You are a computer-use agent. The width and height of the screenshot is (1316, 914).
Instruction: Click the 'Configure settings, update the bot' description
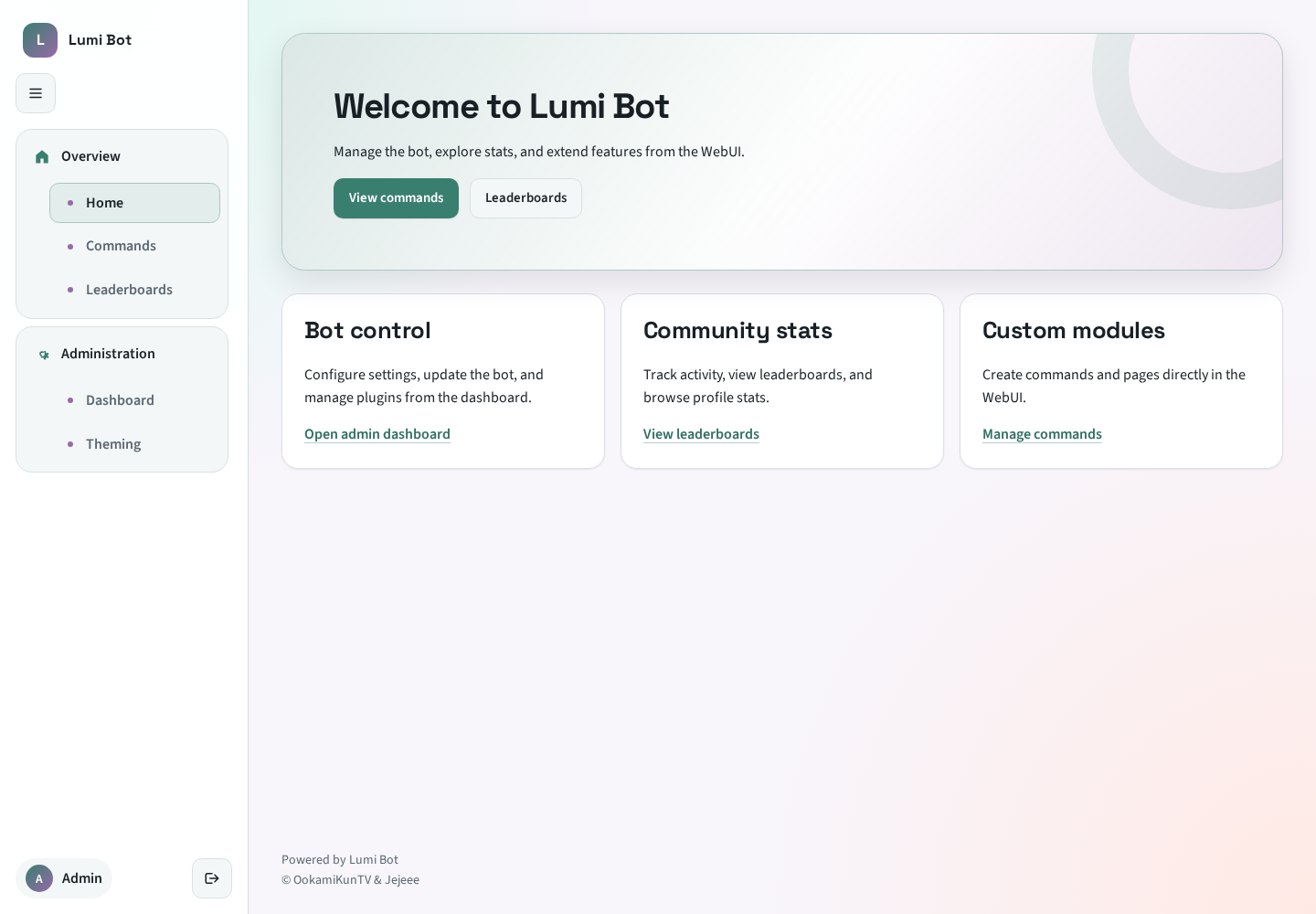424,386
